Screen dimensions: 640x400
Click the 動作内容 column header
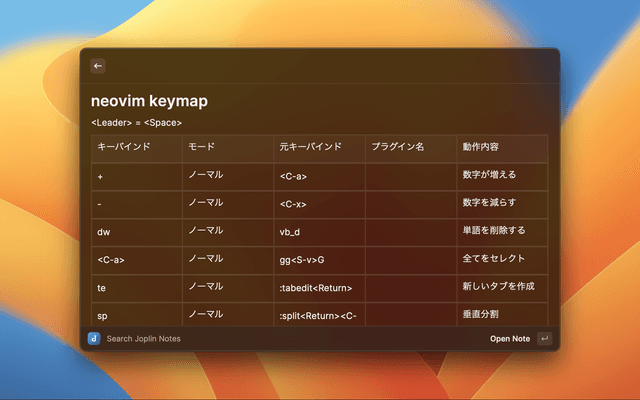(x=483, y=147)
